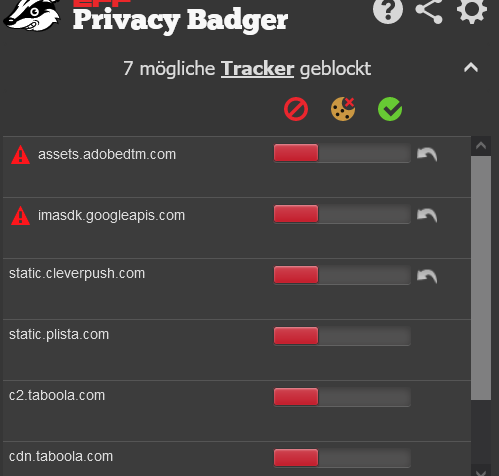Click the Privacy Badger badger logo
Image resolution: width=499 pixels, height=476 pixels.
click(x=33, y=15)
